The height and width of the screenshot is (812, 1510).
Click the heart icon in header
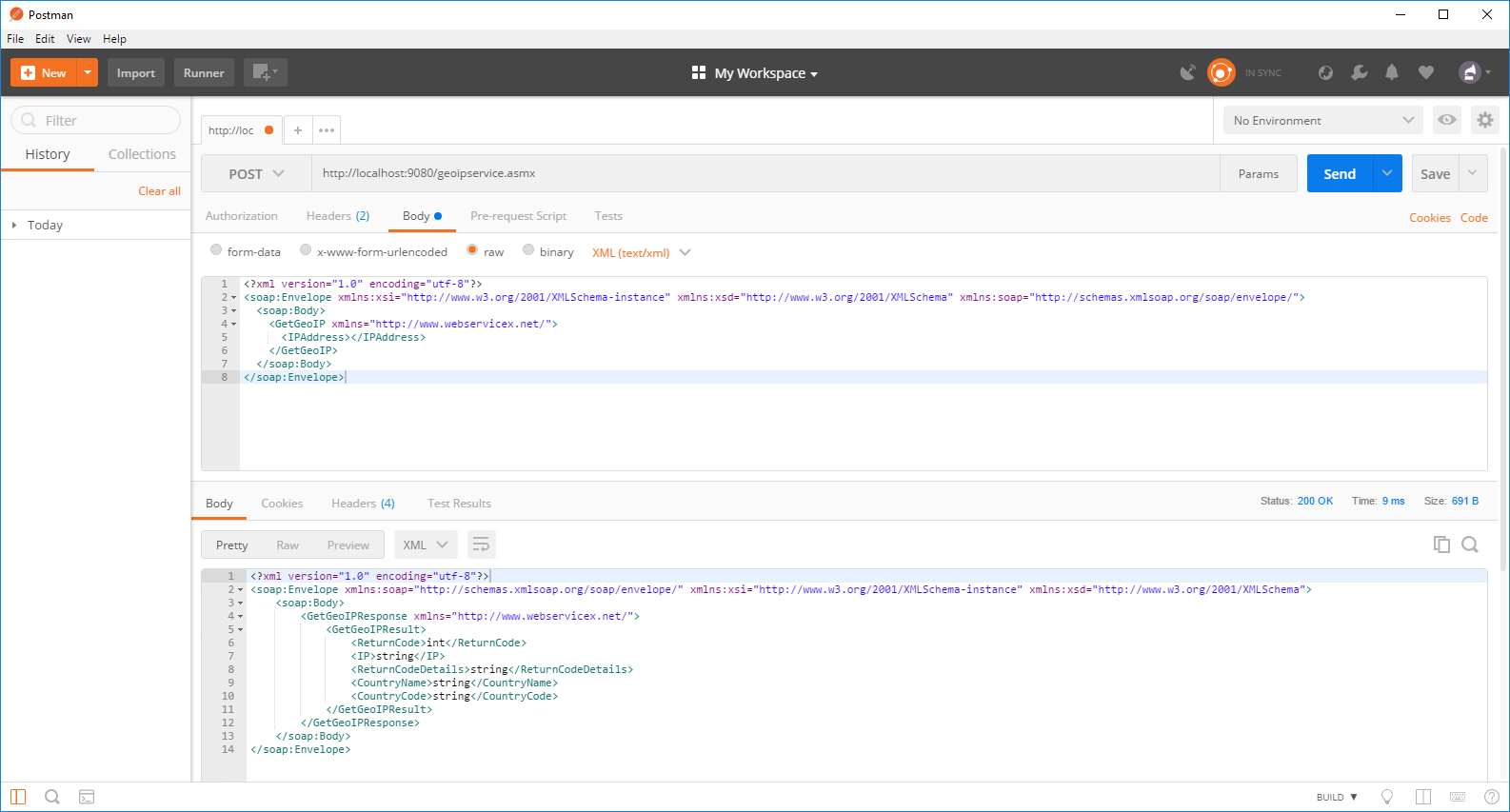[x=1426, y=72]
